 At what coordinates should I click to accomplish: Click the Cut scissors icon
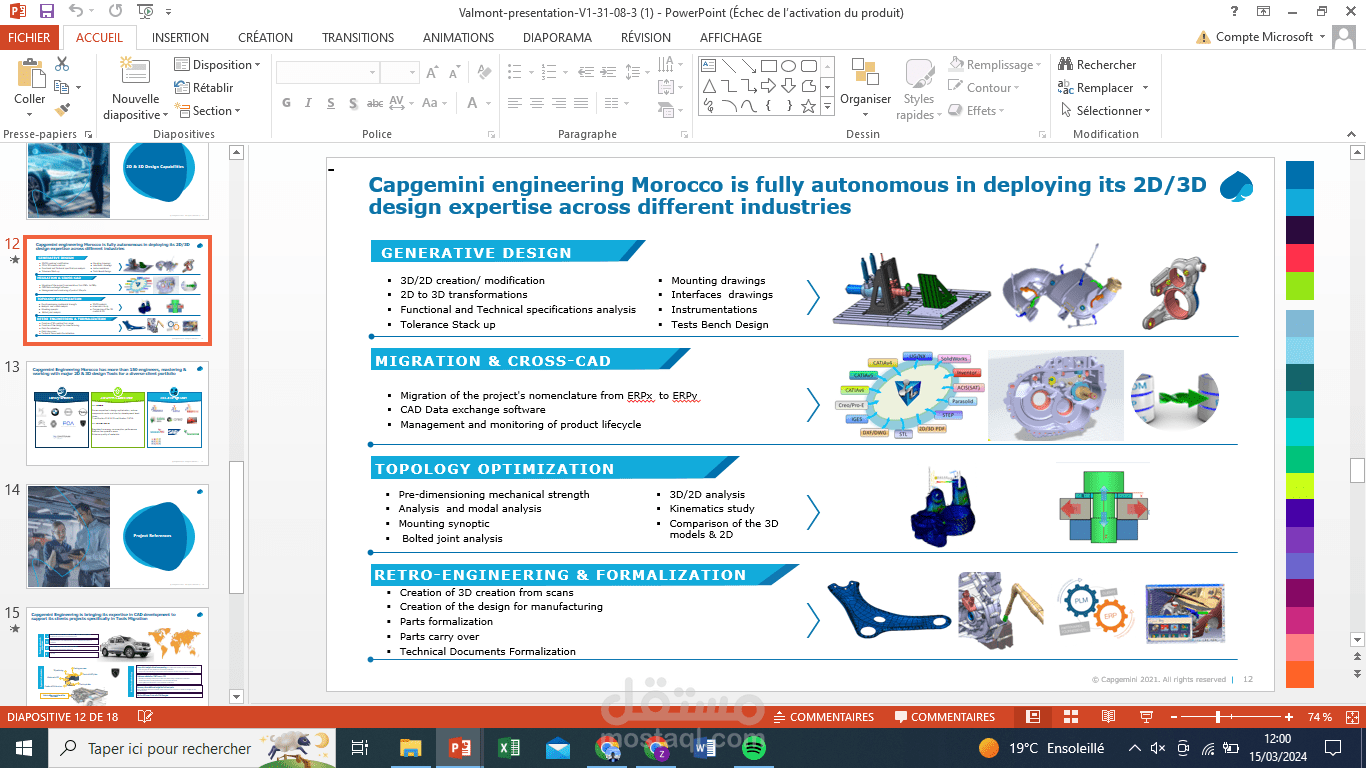(x=62, y=64)
